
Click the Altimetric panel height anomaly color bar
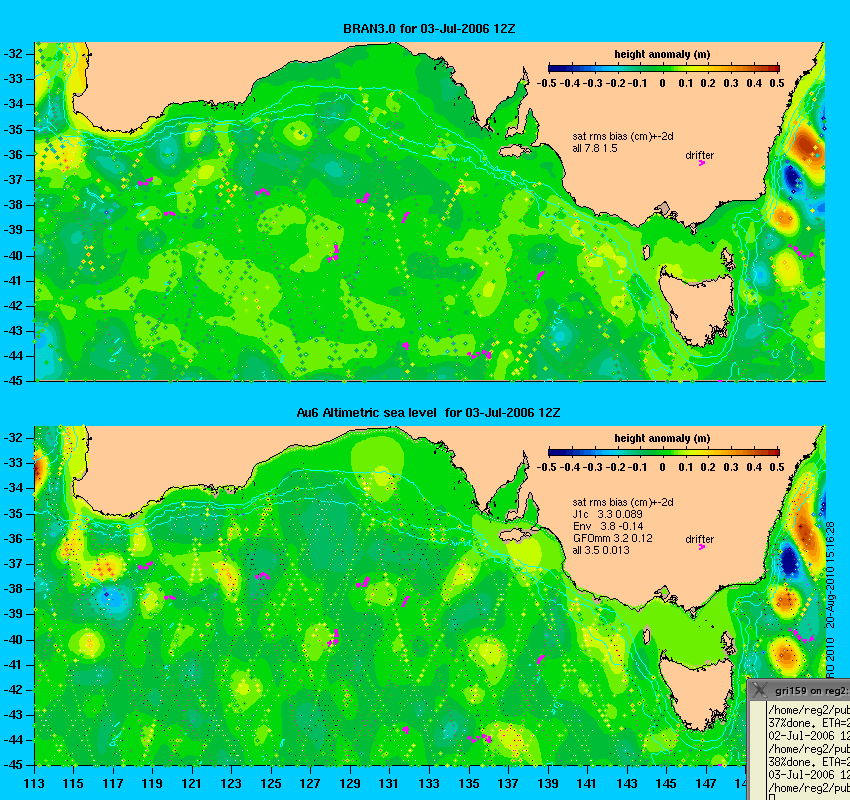point(664,452)
